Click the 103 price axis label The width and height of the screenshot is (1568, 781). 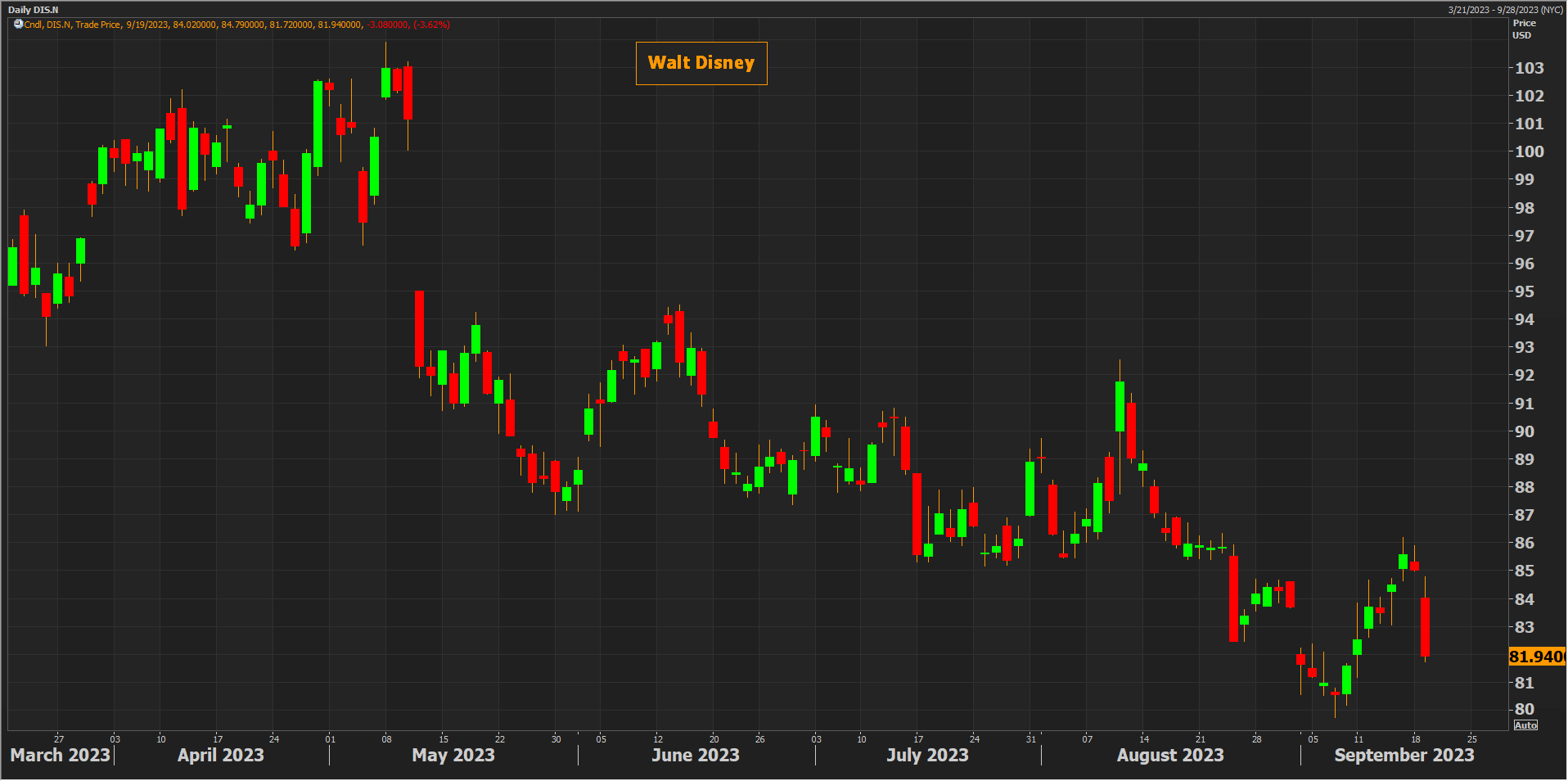click(x=1529, y=68)
